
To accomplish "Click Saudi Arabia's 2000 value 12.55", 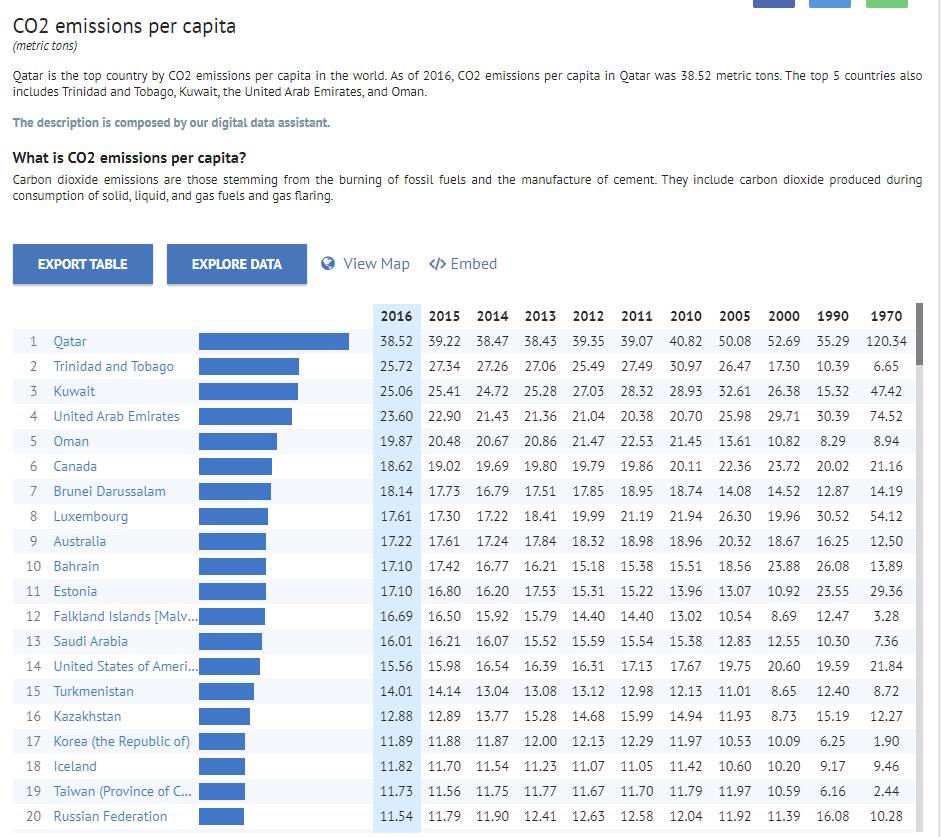I will coord(784,641).
